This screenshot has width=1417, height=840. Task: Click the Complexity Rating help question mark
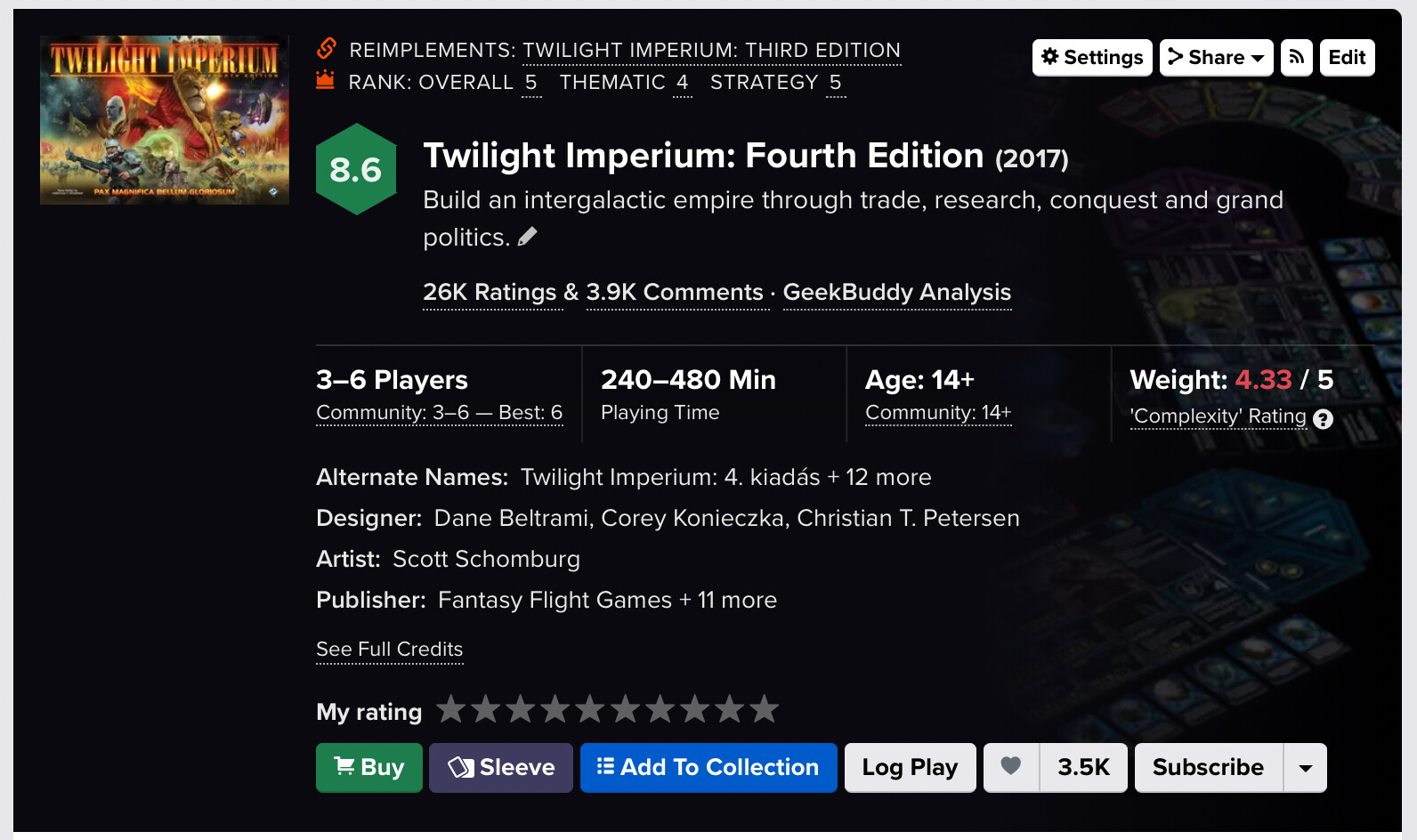pos(1324,419)
